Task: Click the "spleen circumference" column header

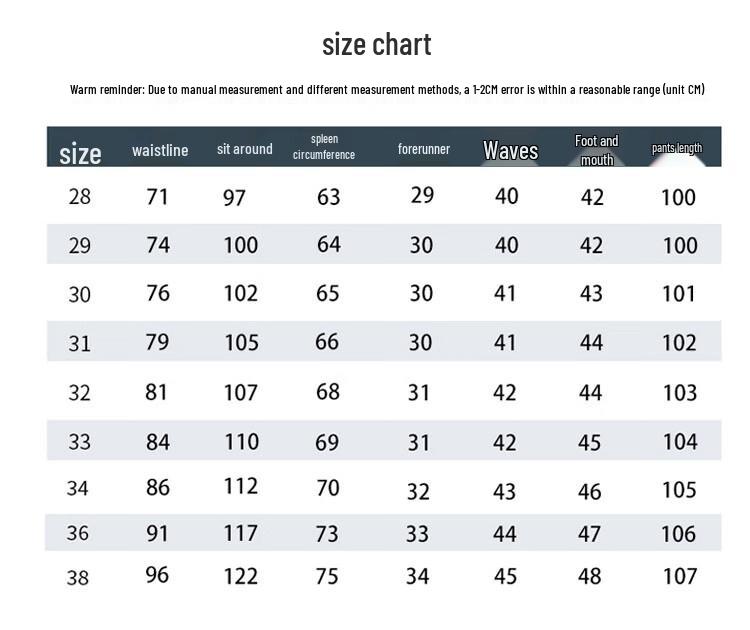Action: click(x=324, y=147)
